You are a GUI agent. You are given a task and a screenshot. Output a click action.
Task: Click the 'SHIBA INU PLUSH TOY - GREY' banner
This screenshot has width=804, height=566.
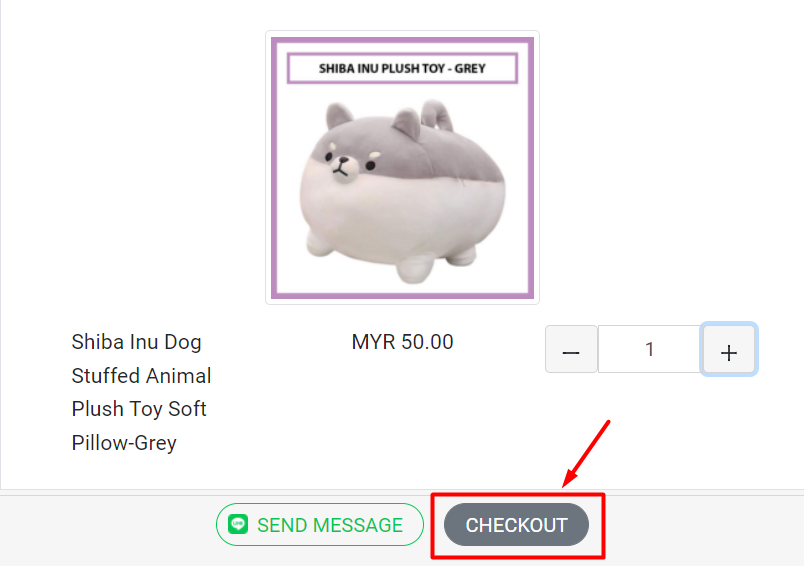click(x=403, y=68)
